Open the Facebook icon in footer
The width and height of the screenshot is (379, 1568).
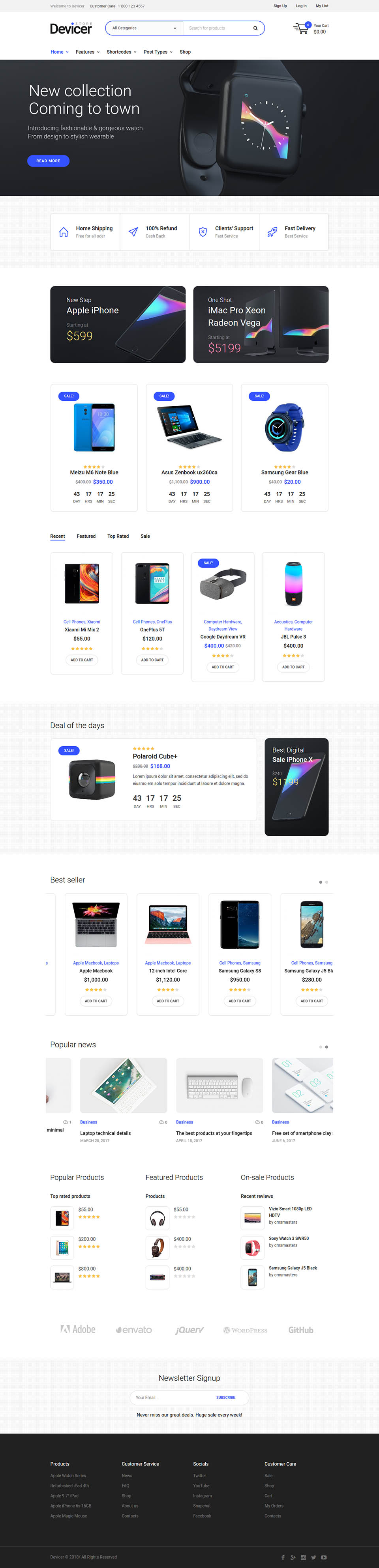click(283, 1557)
